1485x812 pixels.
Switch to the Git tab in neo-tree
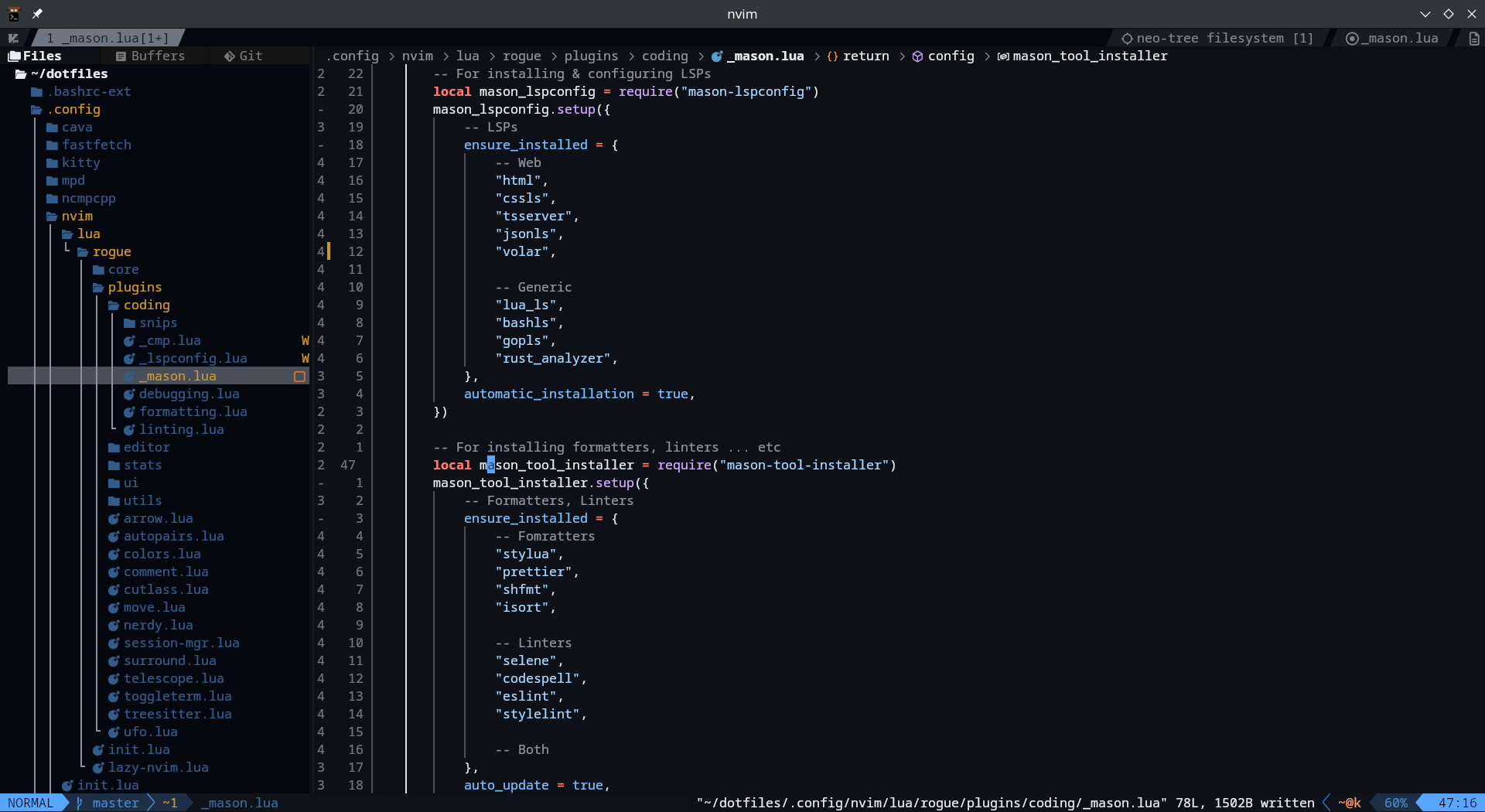tap(244, 56)
